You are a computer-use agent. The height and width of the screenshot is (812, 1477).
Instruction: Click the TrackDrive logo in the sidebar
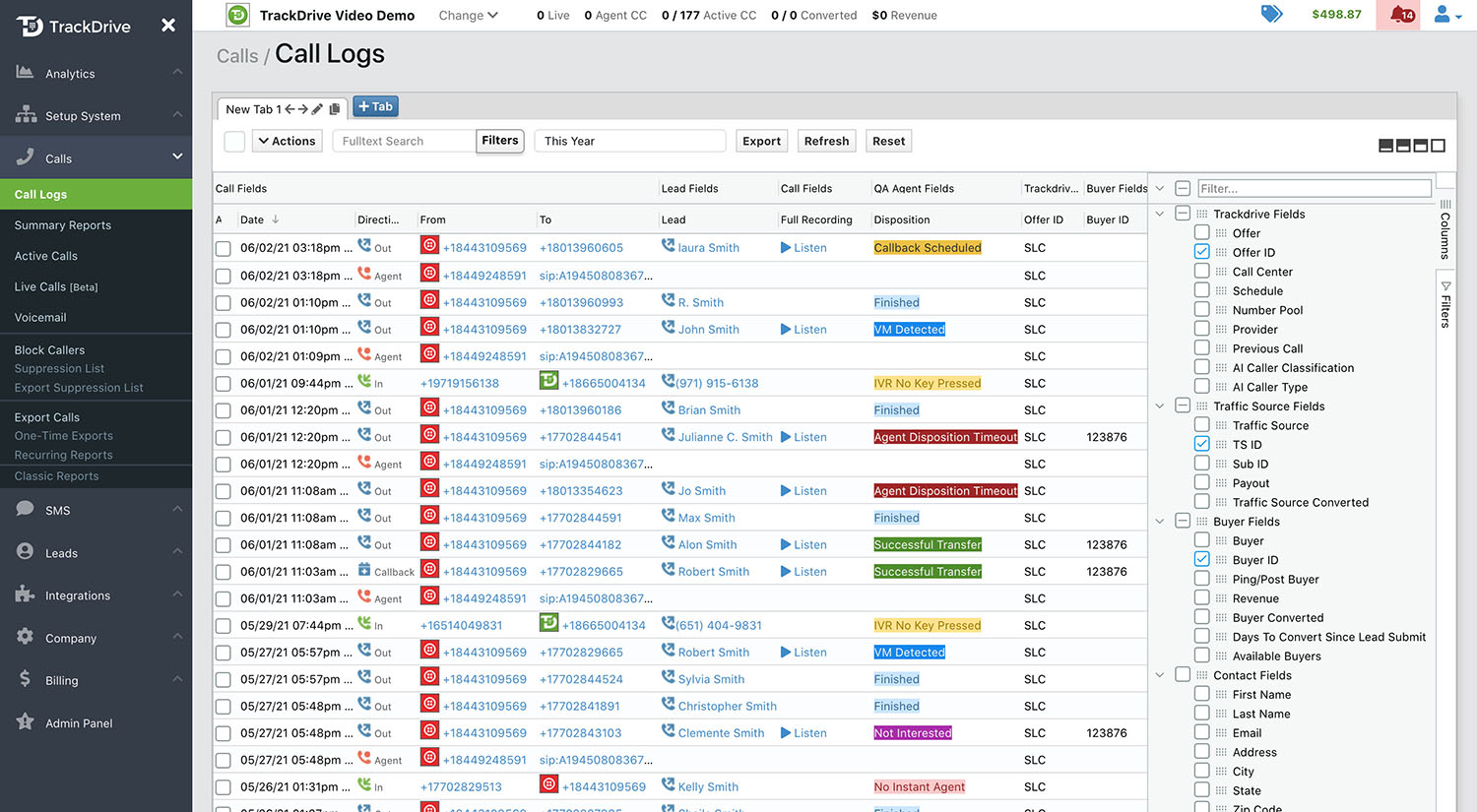pos(74,26)
